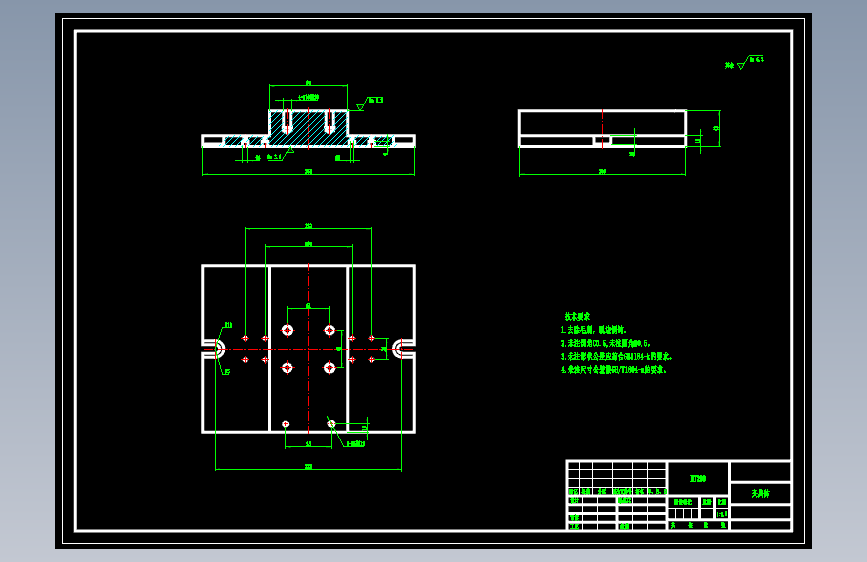Click the part name cell in title block
Viewport: 867px width, 562px height.
pos(760,493)
